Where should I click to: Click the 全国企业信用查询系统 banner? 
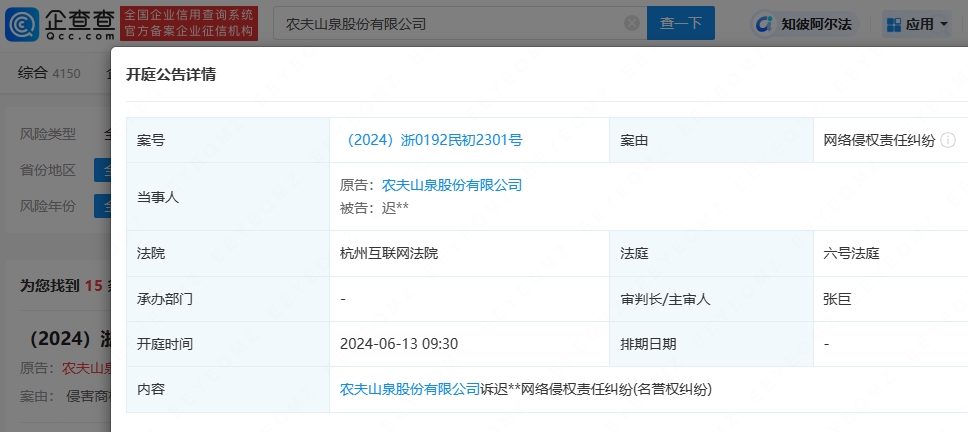[x=189, y=23]
